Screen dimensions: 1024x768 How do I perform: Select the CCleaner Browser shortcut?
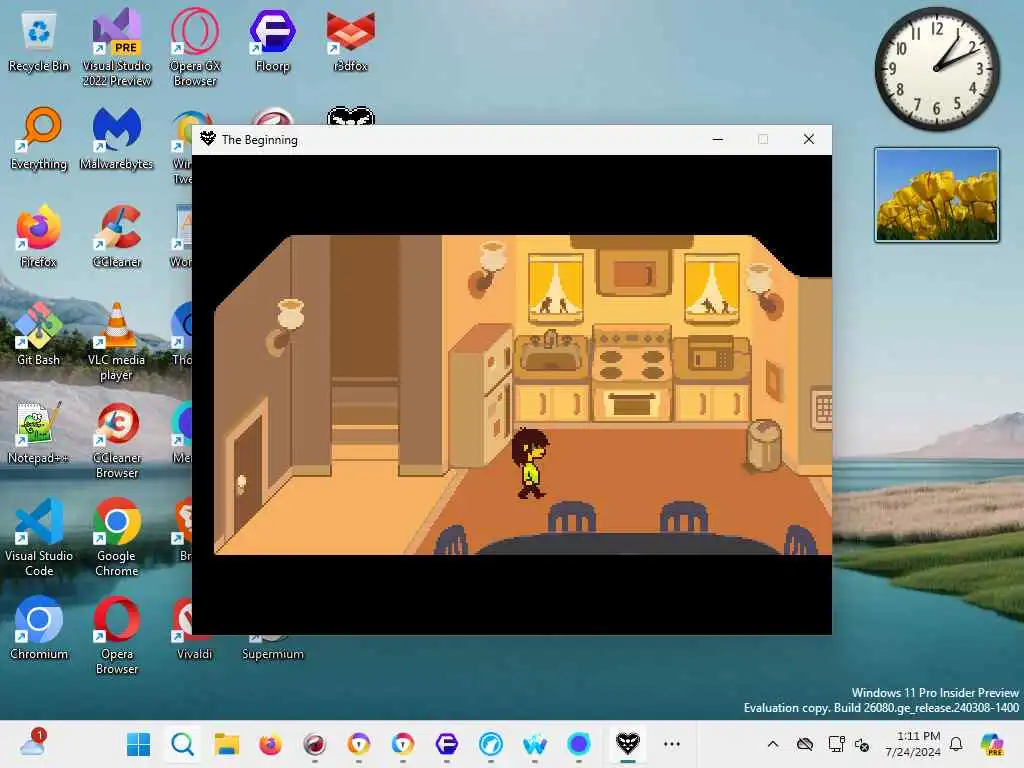116,441
